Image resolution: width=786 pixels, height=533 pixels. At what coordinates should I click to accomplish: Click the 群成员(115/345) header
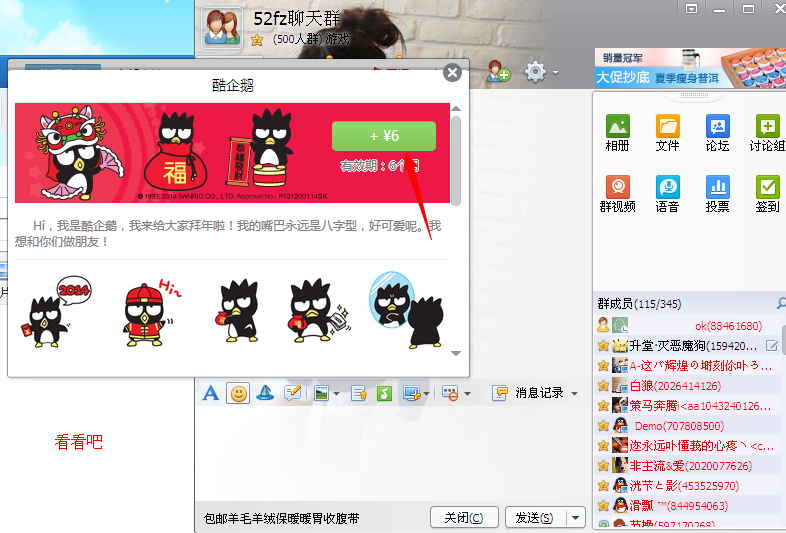[x=639, y=304]
